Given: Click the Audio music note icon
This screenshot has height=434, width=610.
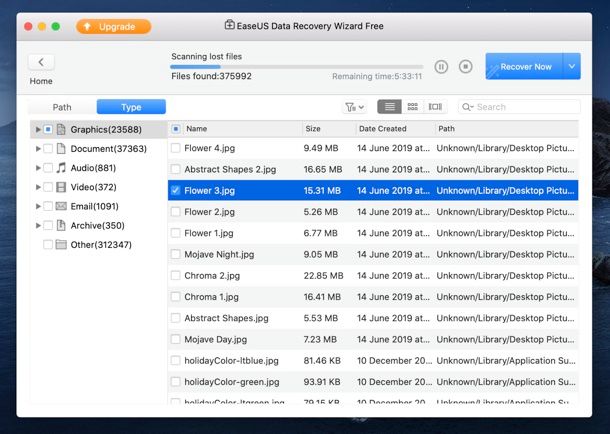Looking at the screenshot, I should tap(61, 168).
